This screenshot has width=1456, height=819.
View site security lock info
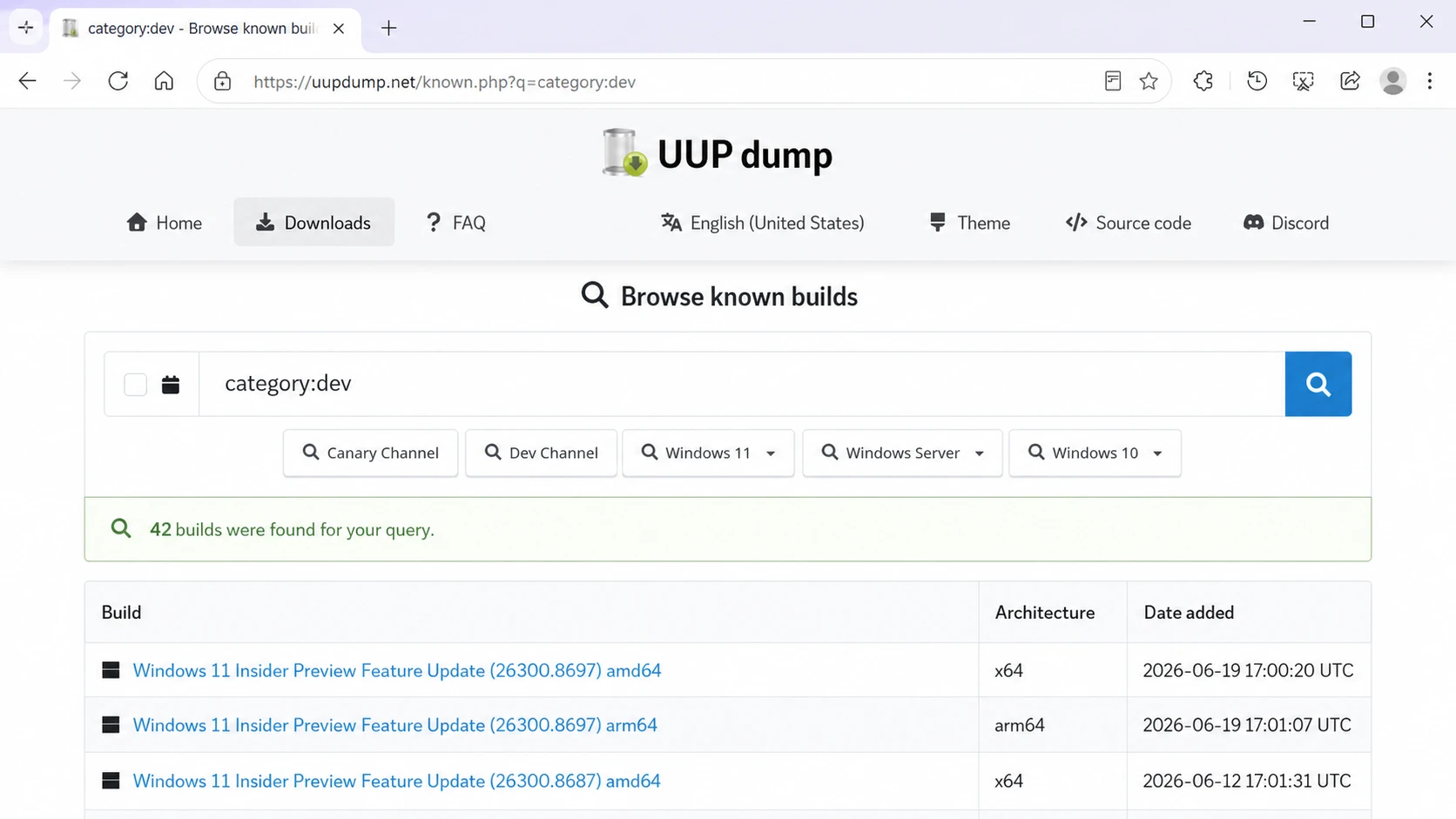pyautogui.click(x=223, y=82)
